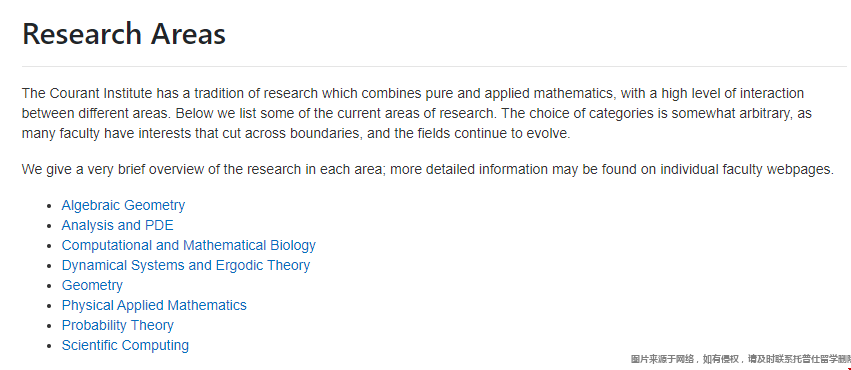
Task: Click the bullet beside Scientific Computing
Action: tap(50, 346)
